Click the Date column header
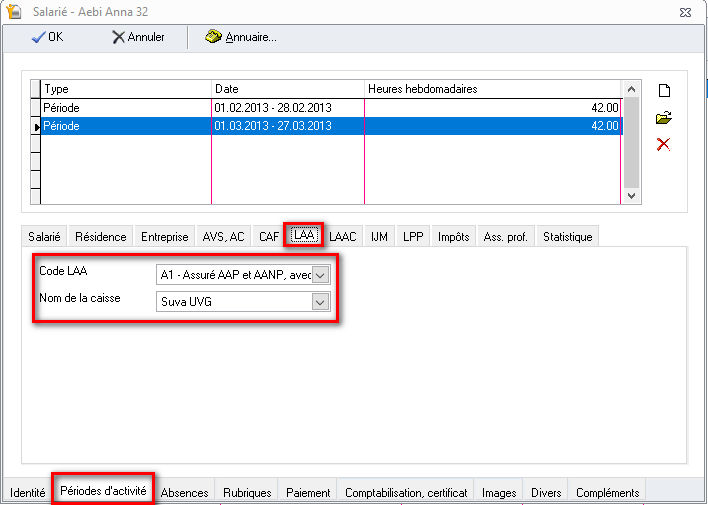708x505 pixels. (x=288, y=89)
